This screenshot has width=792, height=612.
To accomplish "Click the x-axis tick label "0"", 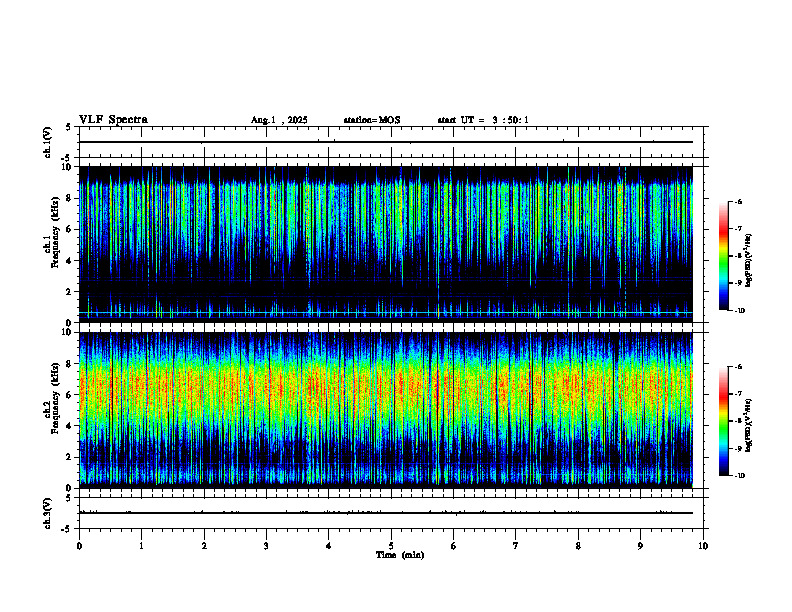I will pos(79,546).
